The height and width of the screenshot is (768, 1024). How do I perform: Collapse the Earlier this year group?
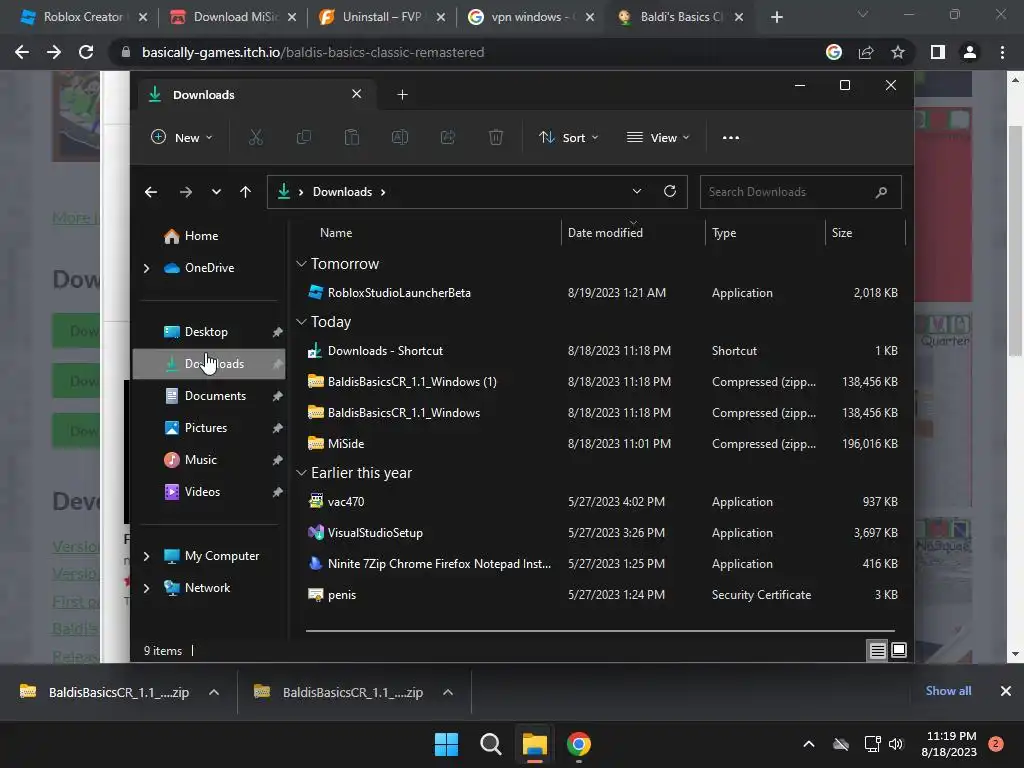[x=301, y=473]
